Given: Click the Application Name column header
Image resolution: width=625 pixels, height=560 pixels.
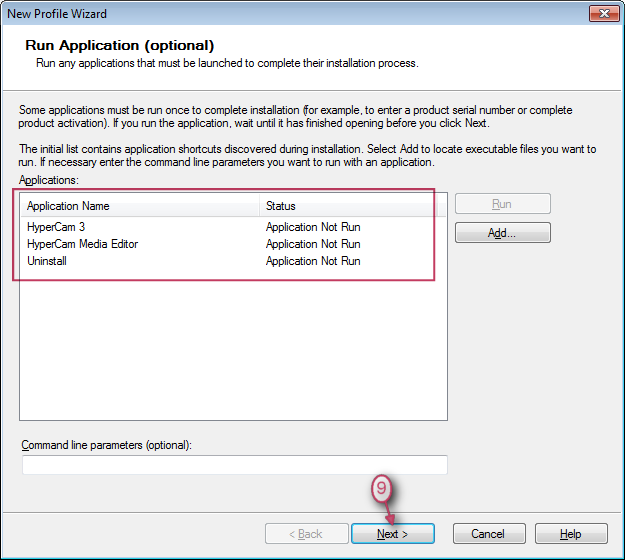Looking at the screenshot, I should point(140,206).
